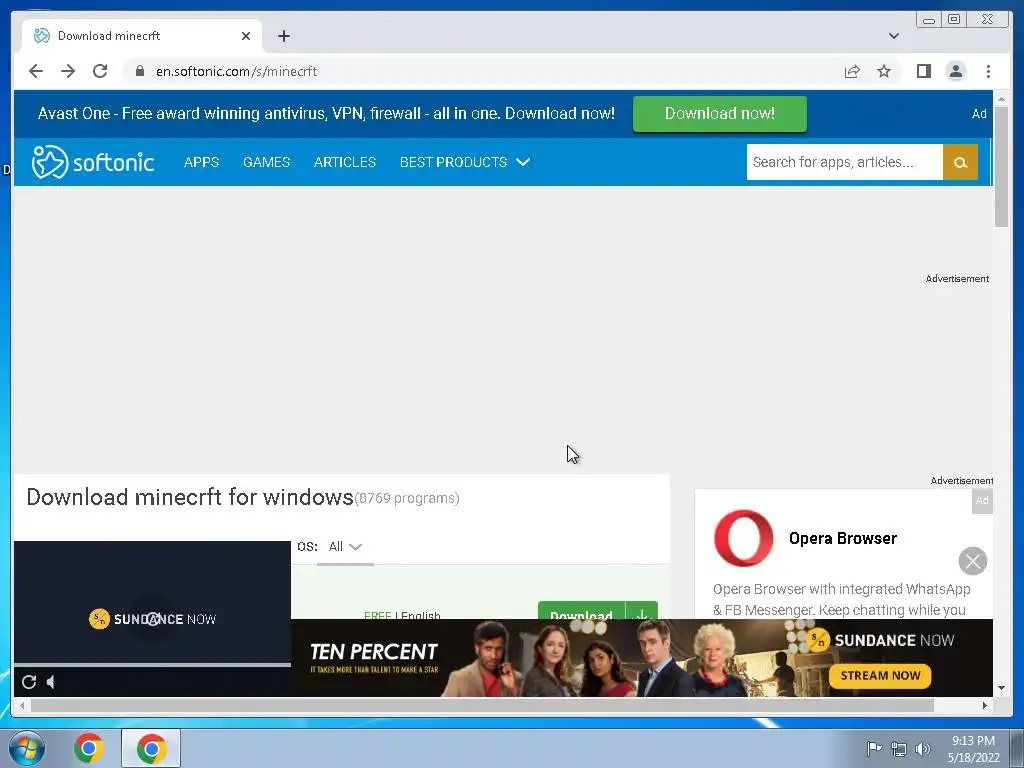Focus the Search for apps field
Image resolution: width=1024 pixels, height=768 pixels.
click(x=844, y=162)
